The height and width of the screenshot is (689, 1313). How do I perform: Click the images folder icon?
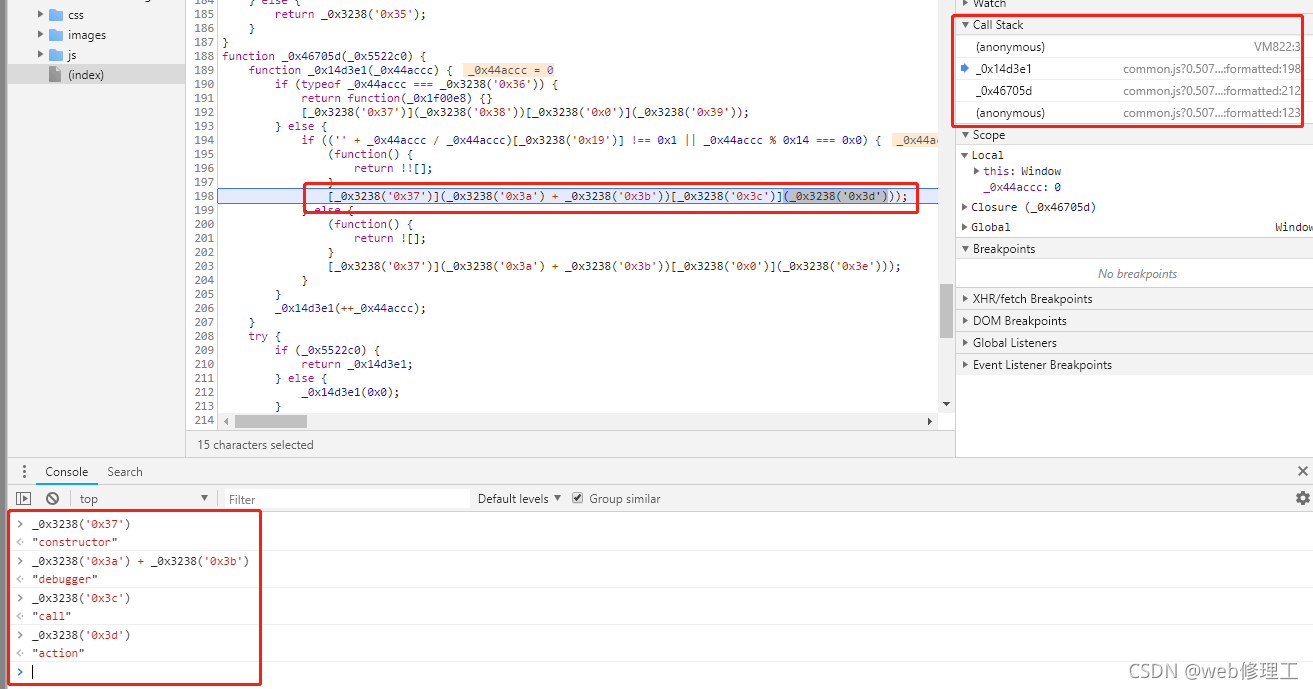tap(57, 35)
